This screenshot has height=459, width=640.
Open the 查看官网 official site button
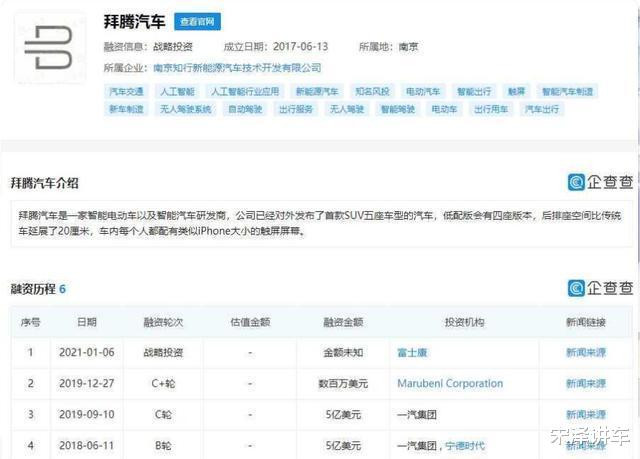(198, 22)
